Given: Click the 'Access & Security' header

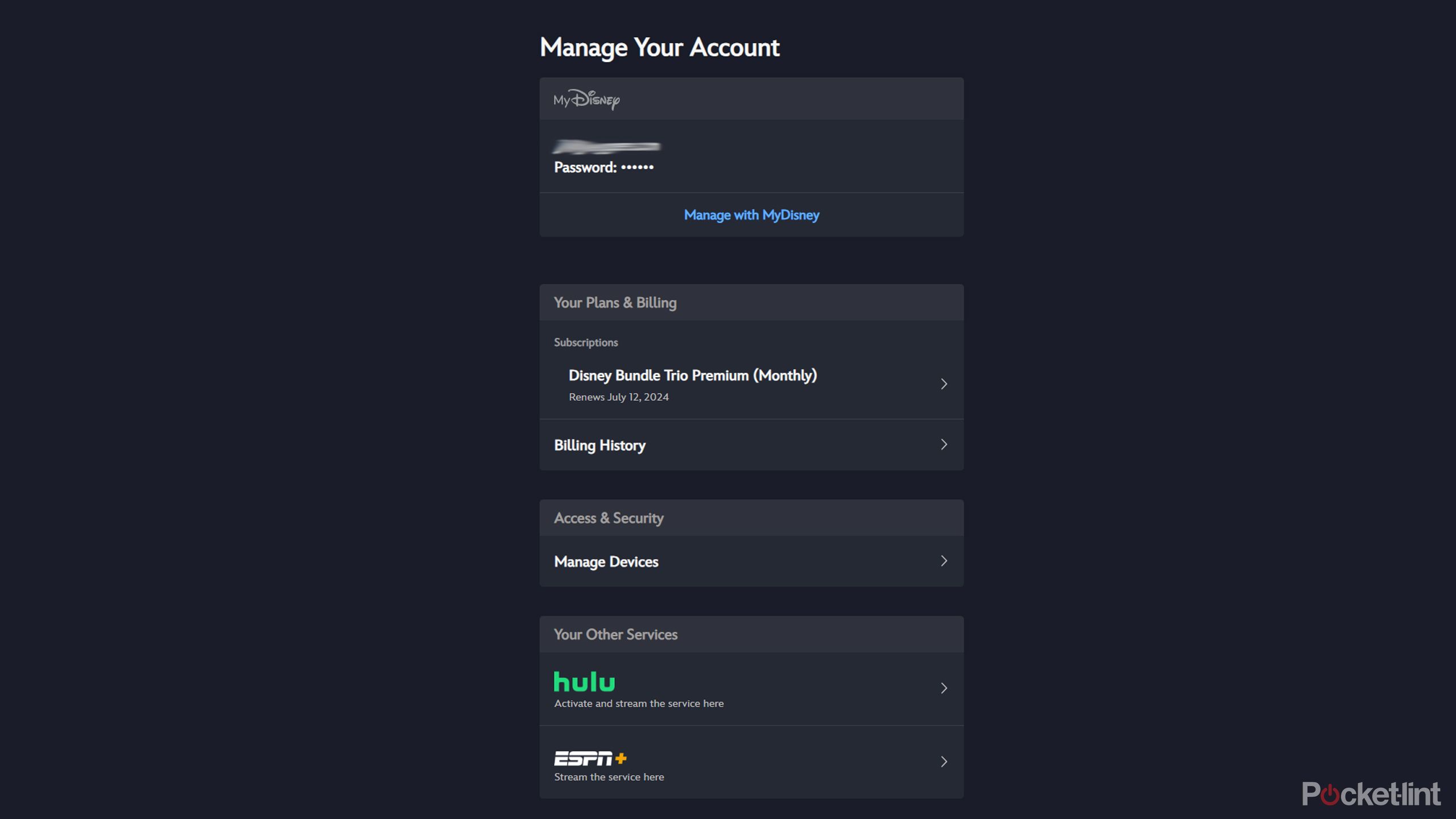Looking at the screenshot, I should (609, 518).
